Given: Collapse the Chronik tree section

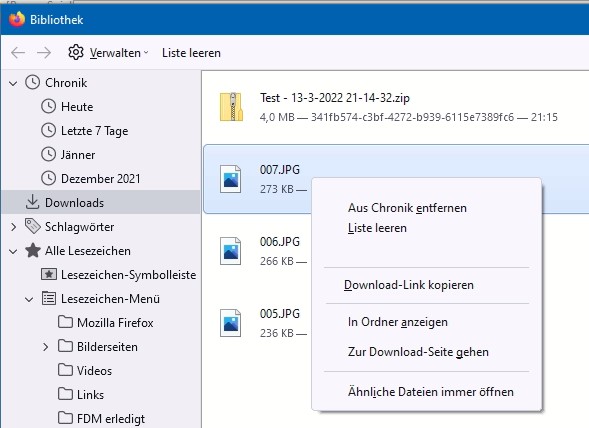Looking at the screenshot, I should coord(13,83).
